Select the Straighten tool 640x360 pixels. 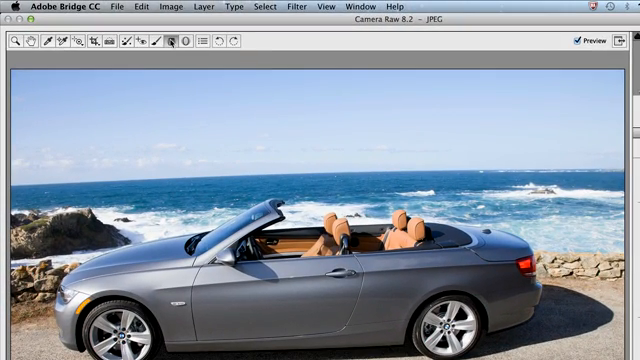[x=109, y=41]
